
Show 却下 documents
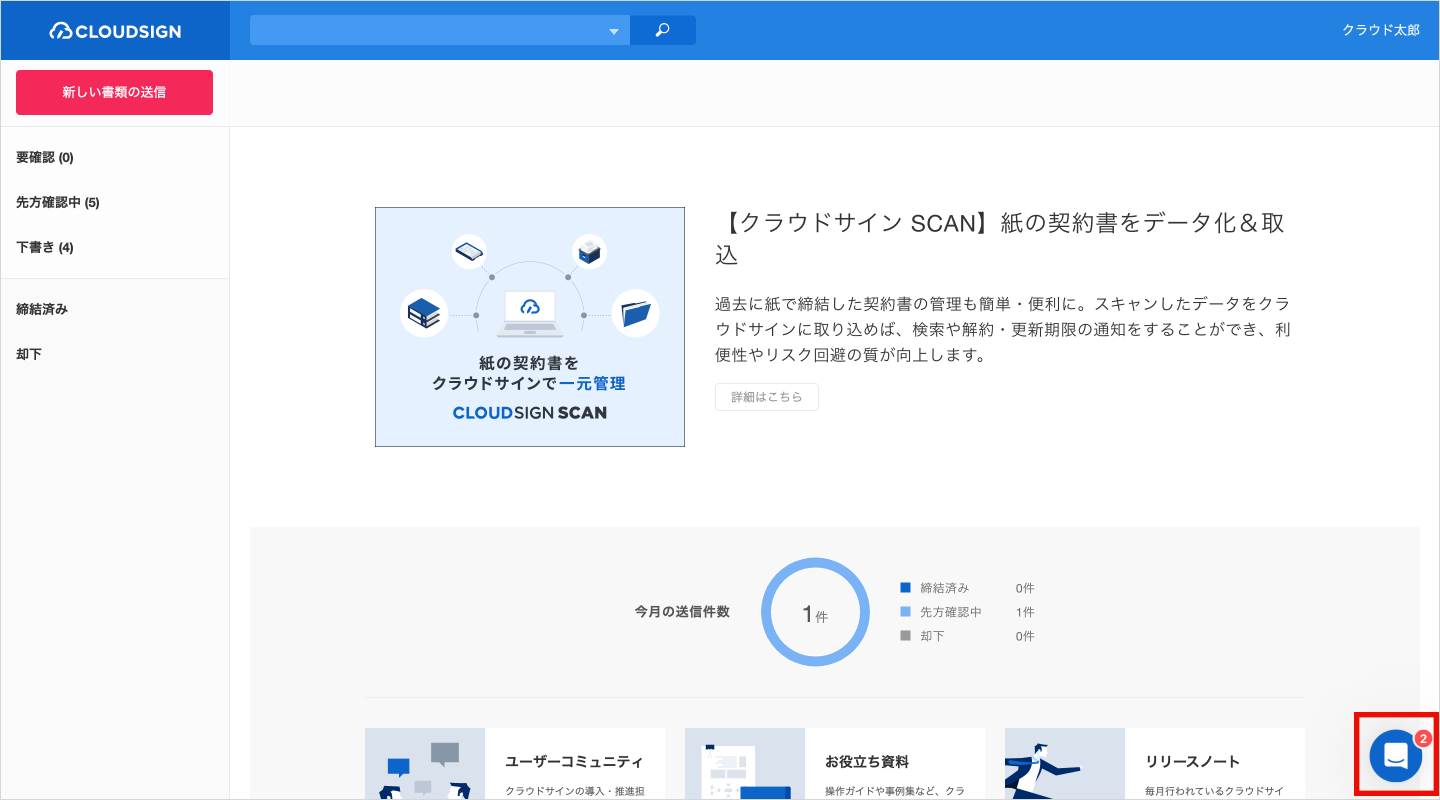tap(29, 354)
